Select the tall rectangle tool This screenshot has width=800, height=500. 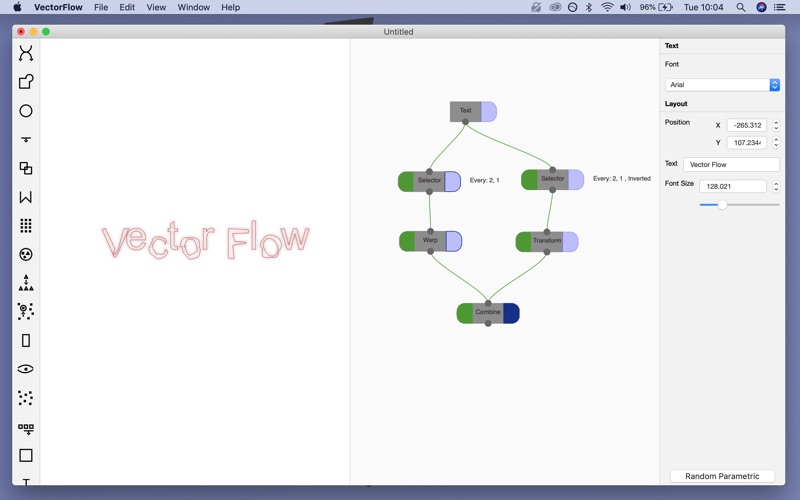[26, 340]
